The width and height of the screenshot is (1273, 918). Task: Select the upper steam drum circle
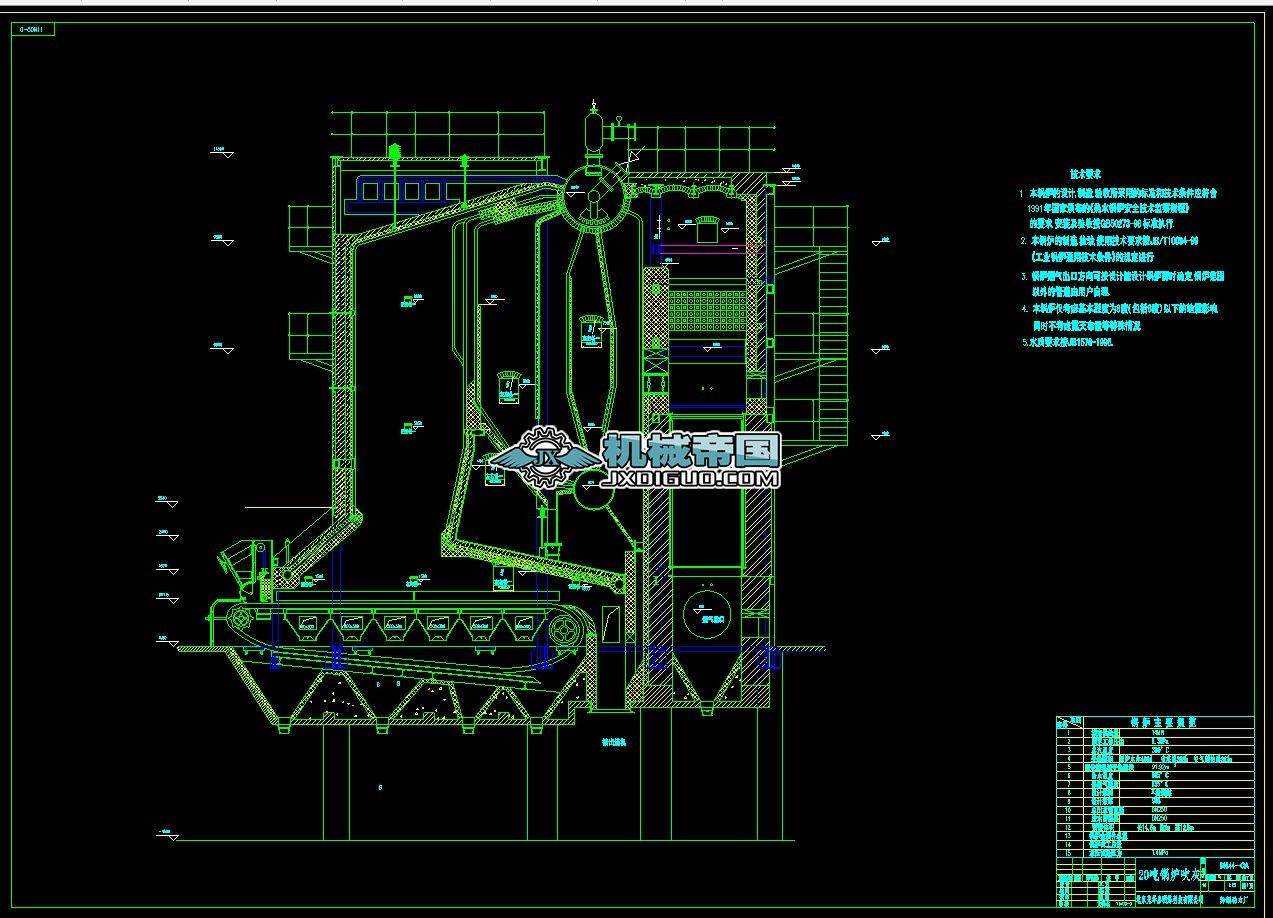tap(593, 196)
